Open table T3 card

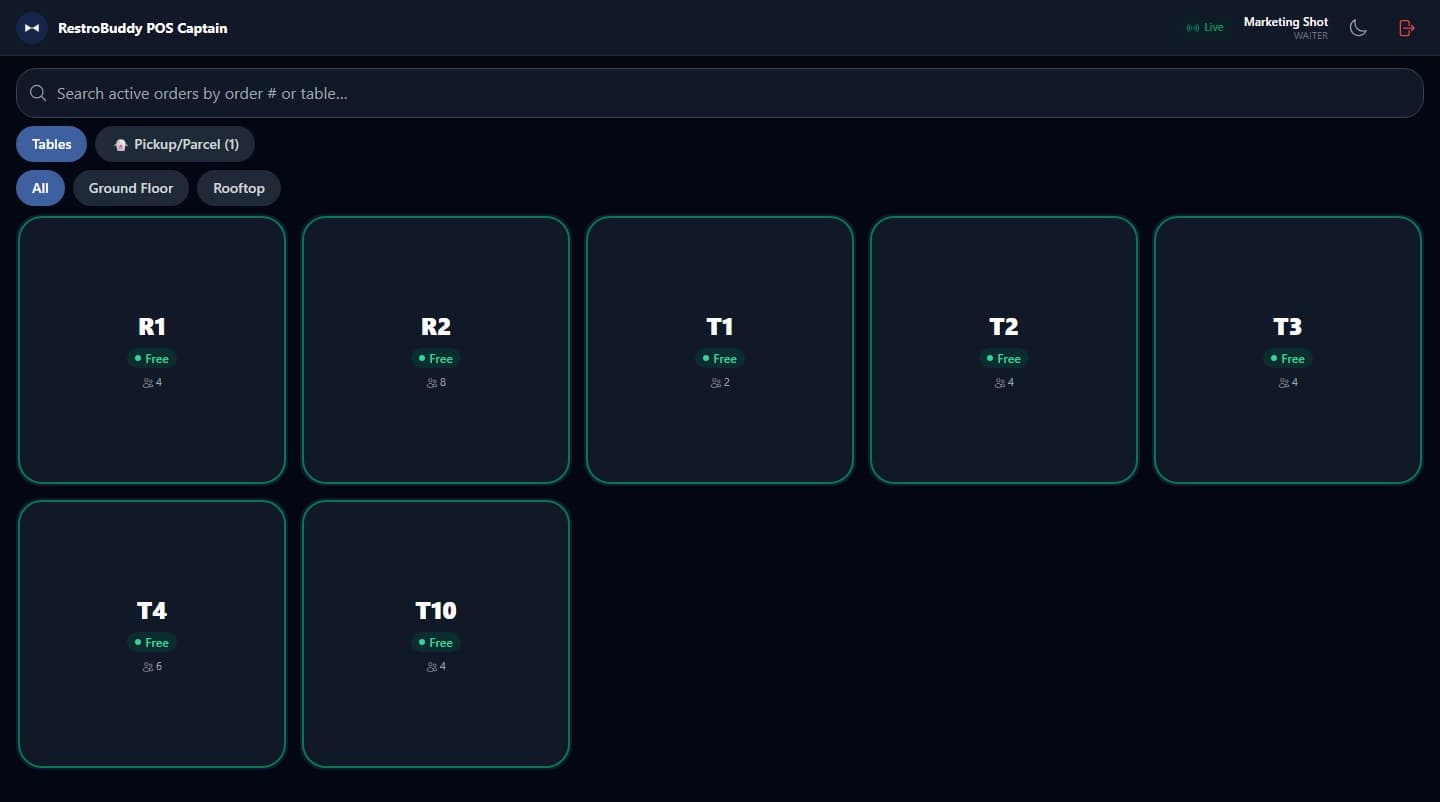[1288, 350]
